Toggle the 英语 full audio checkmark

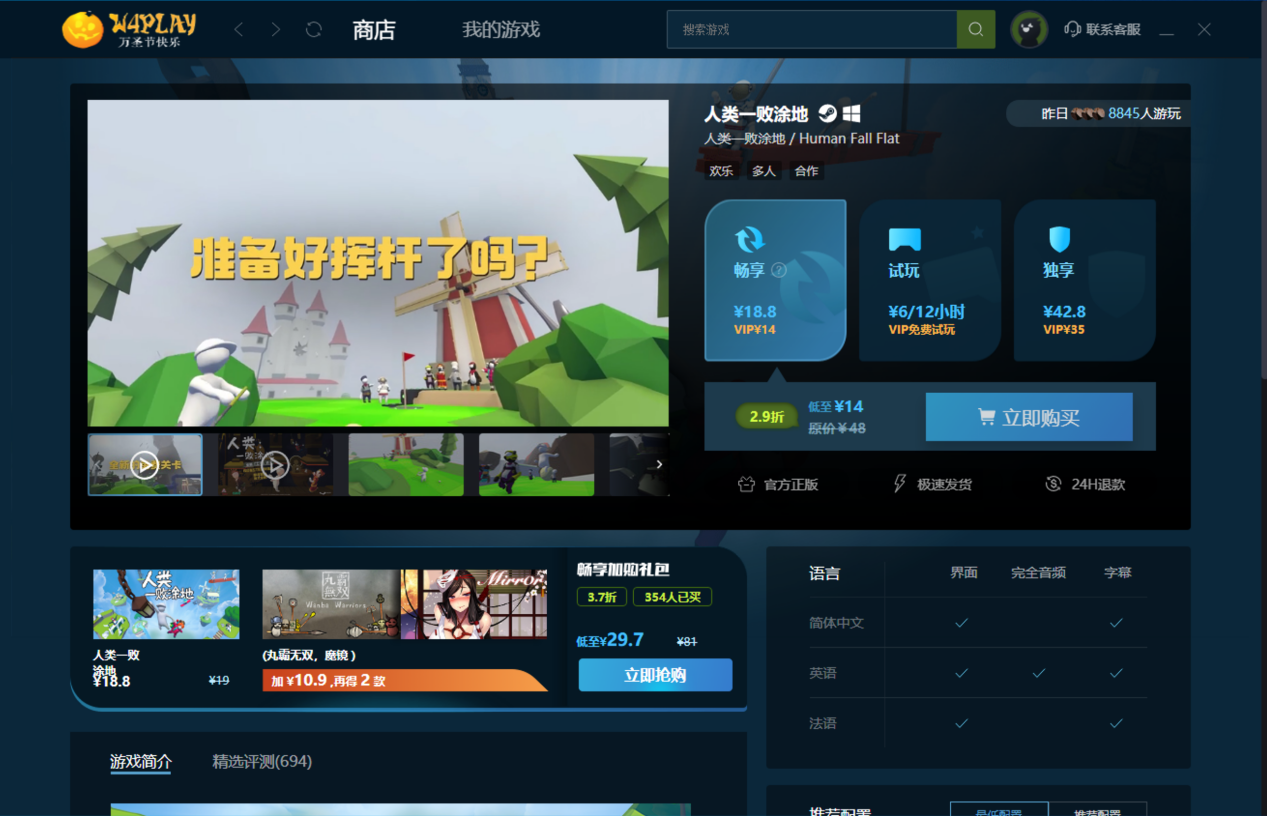pyautogui.click(x=1039, y=672)
